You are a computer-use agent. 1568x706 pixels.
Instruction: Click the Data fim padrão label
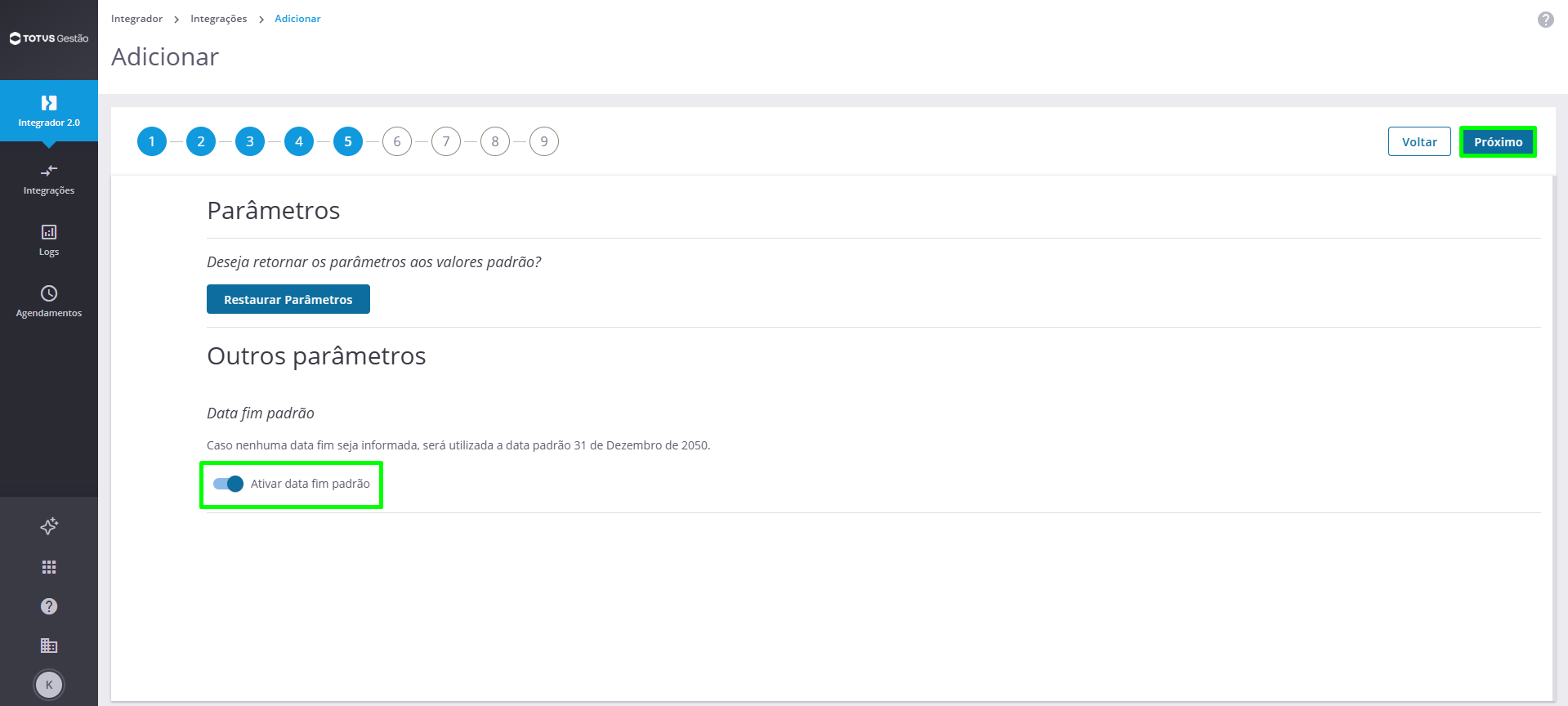(x=261, y=413)
